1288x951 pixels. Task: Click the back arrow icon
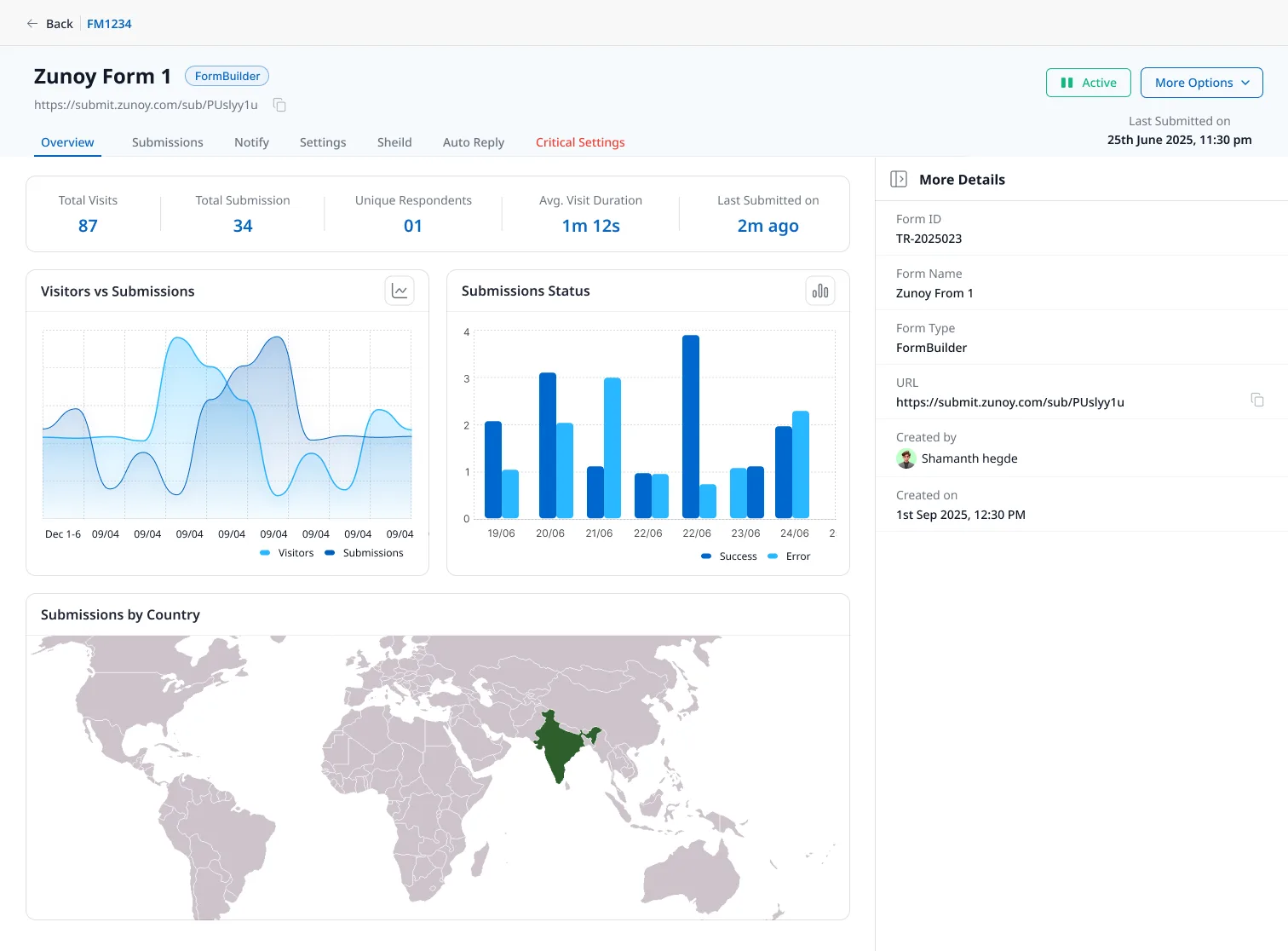32,24
